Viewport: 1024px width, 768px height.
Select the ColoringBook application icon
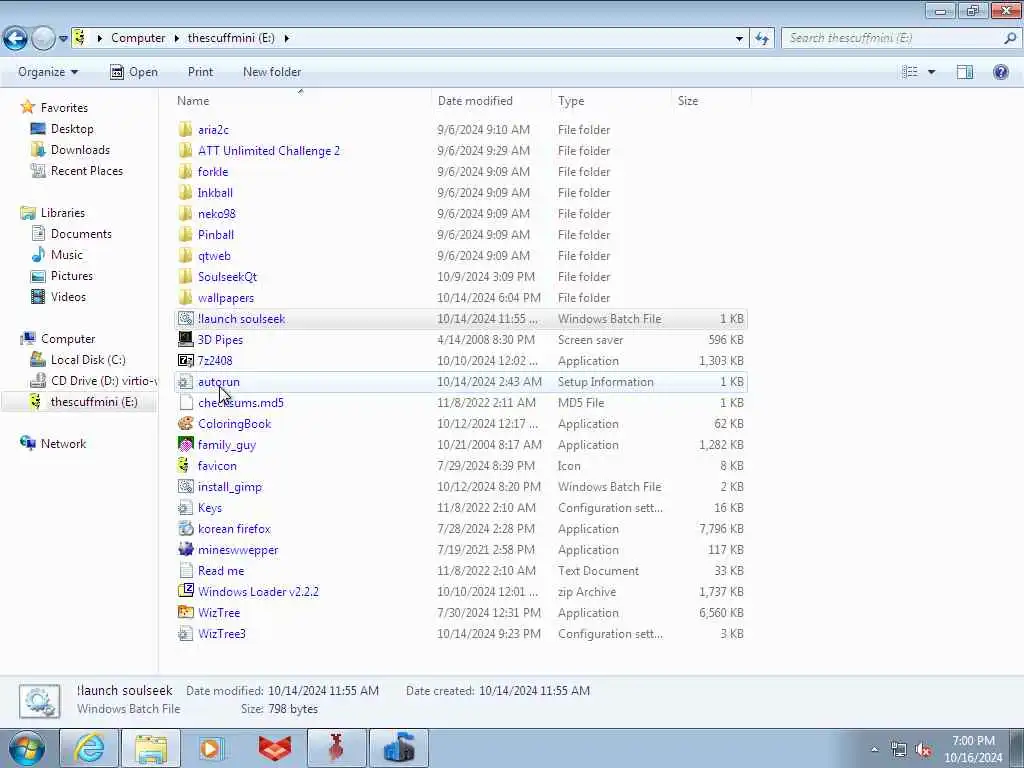click(185, 424)
